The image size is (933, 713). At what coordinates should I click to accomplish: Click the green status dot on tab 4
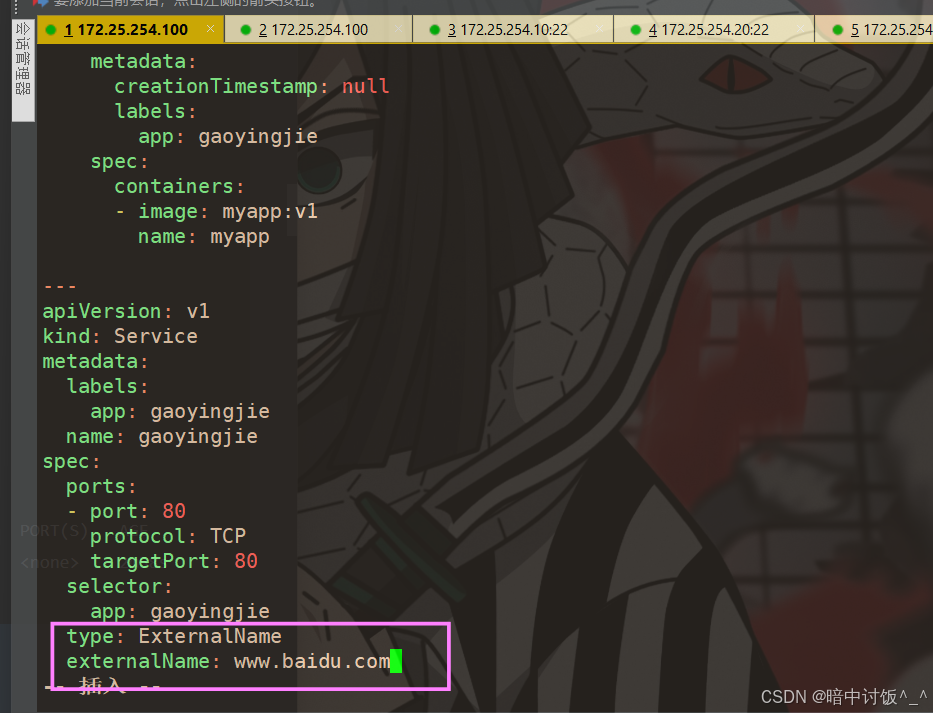(635, 30)
